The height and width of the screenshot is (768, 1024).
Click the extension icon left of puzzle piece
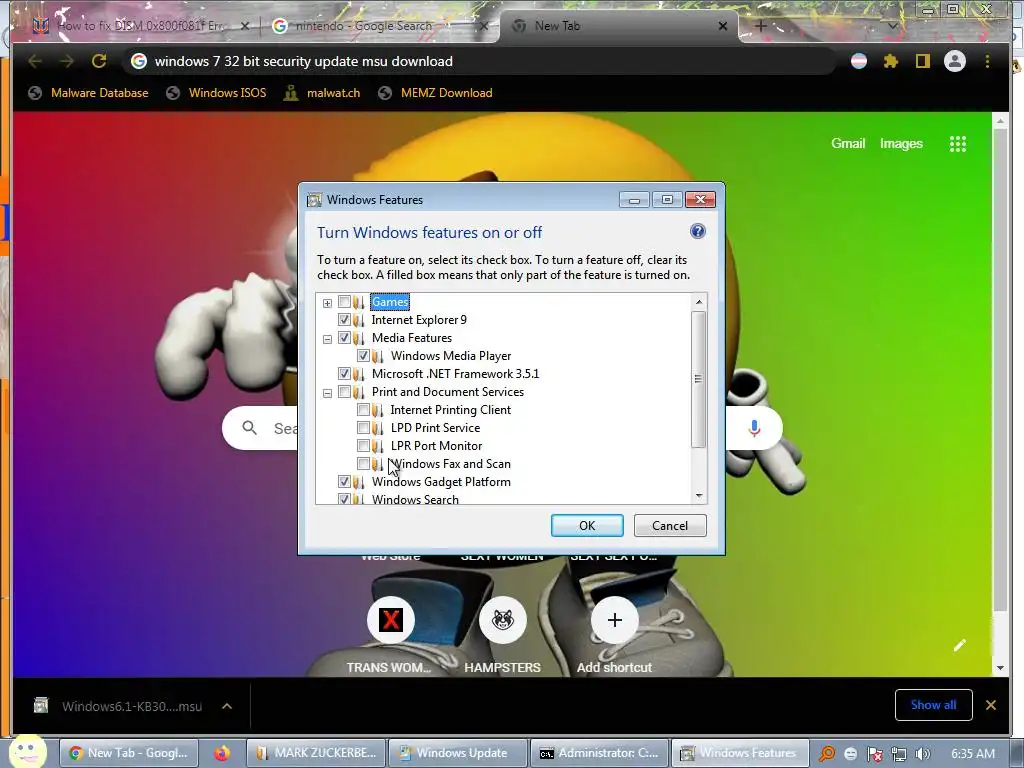tap(859, 61)
